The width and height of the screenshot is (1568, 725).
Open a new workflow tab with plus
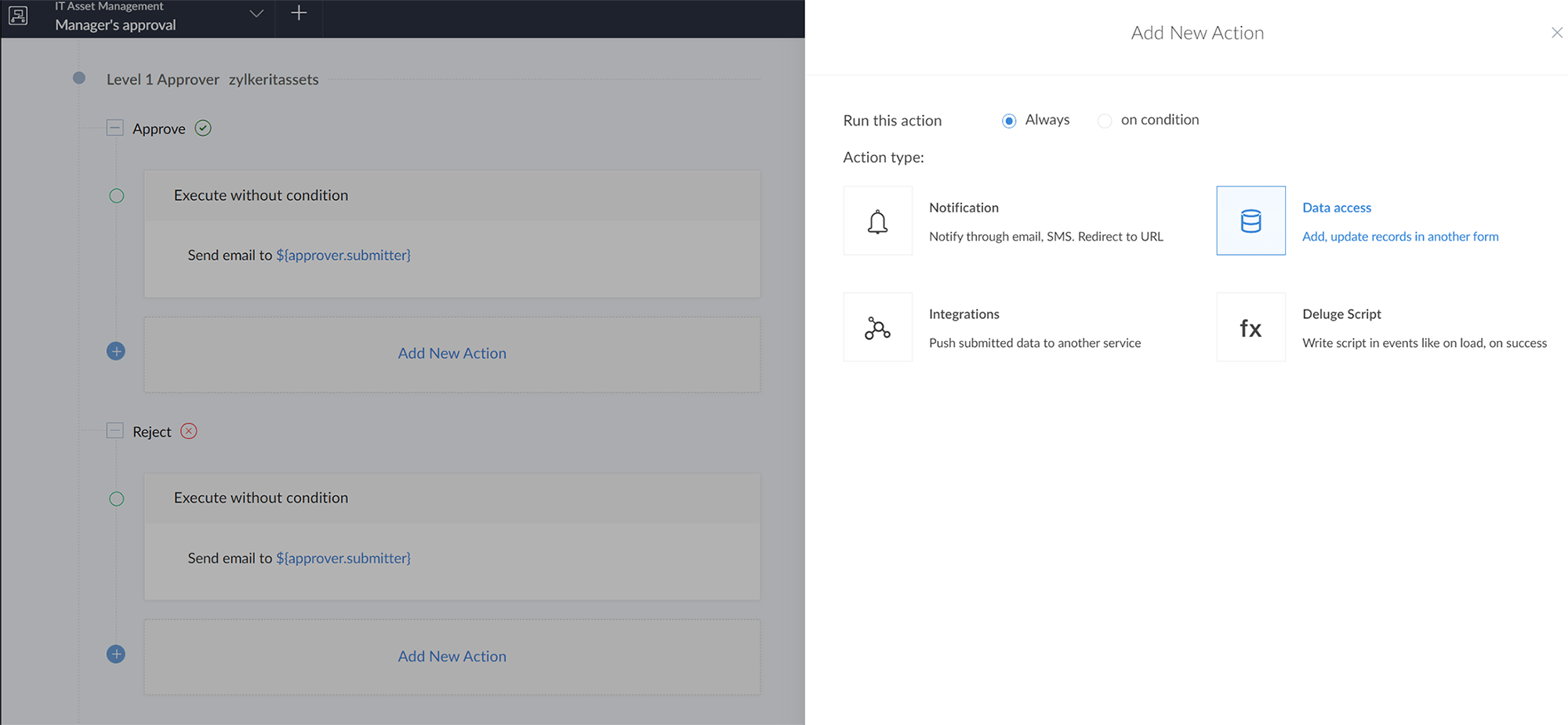(299, 13)
